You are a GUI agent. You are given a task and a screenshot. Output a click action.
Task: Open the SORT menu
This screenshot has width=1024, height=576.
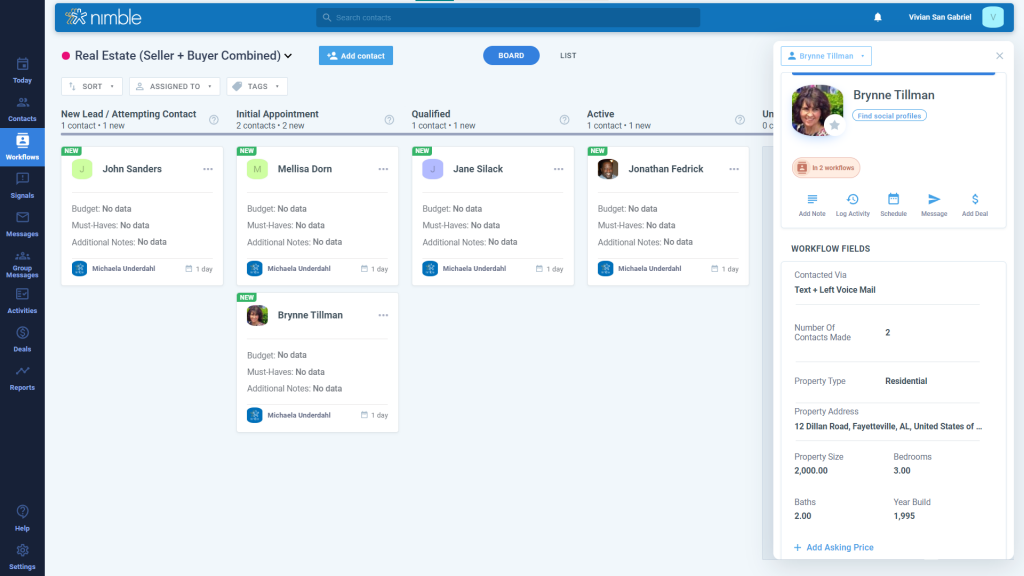(91, 86)
